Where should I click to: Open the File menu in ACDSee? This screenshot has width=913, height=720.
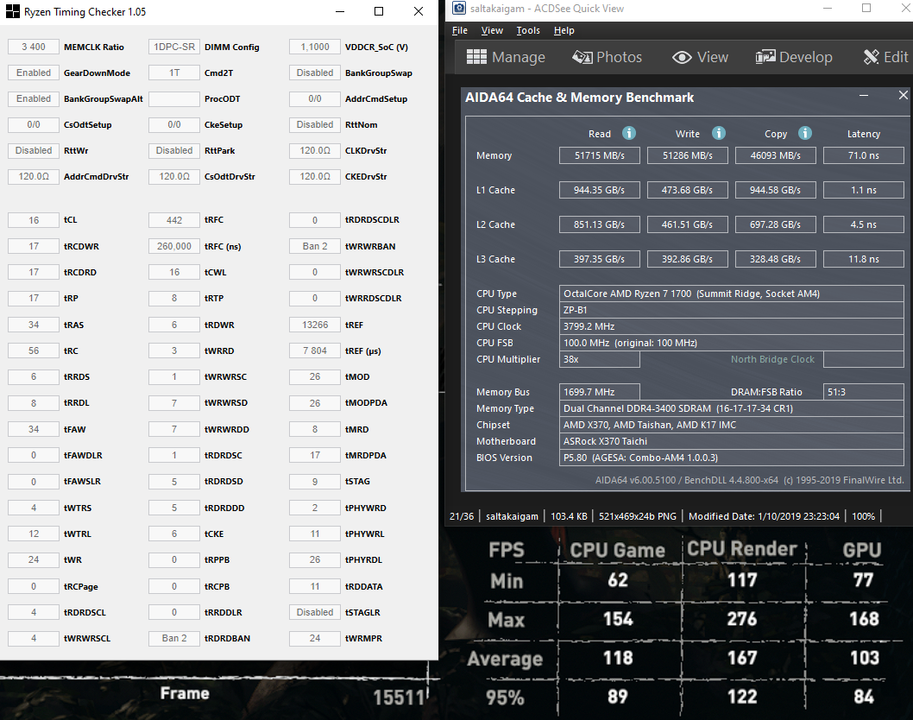coord(459,30)
